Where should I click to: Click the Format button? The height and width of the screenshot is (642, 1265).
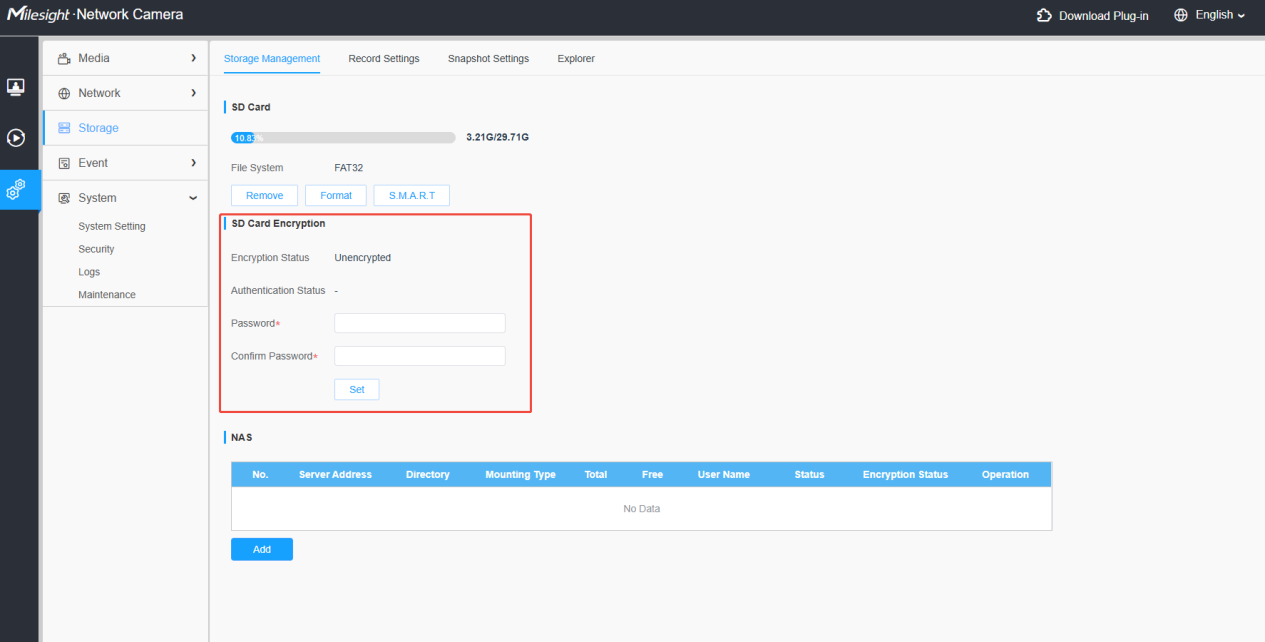336,195
